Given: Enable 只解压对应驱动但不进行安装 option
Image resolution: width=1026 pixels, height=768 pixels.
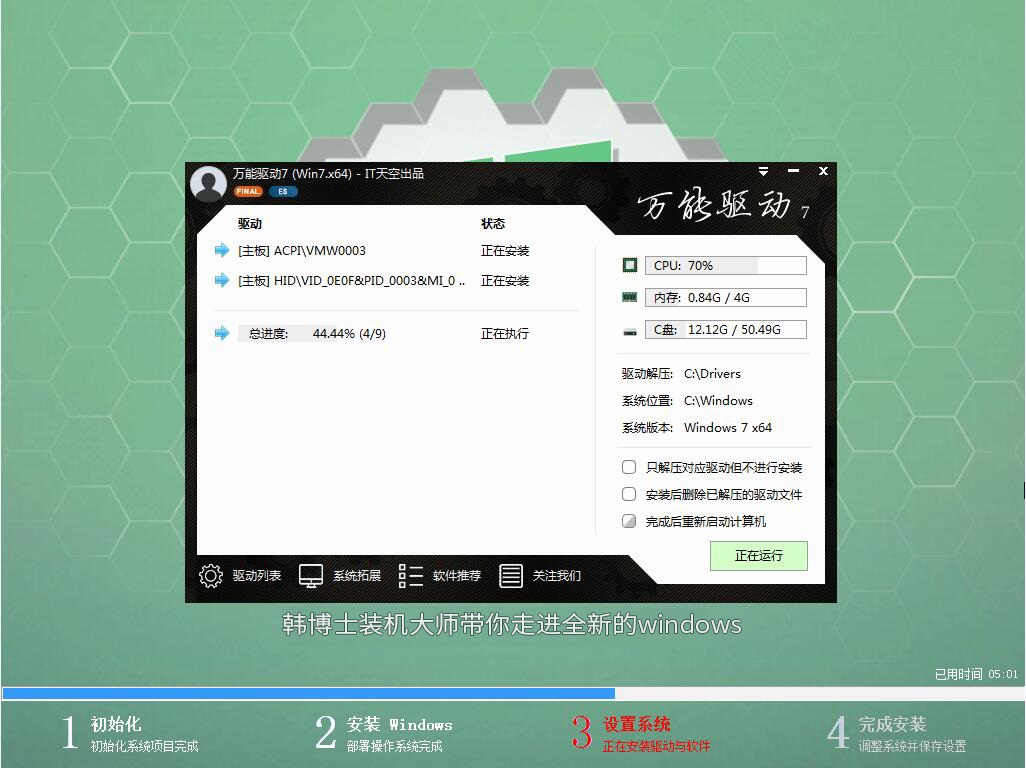Looking at the screenshot, I should click(x=629, y=466).
